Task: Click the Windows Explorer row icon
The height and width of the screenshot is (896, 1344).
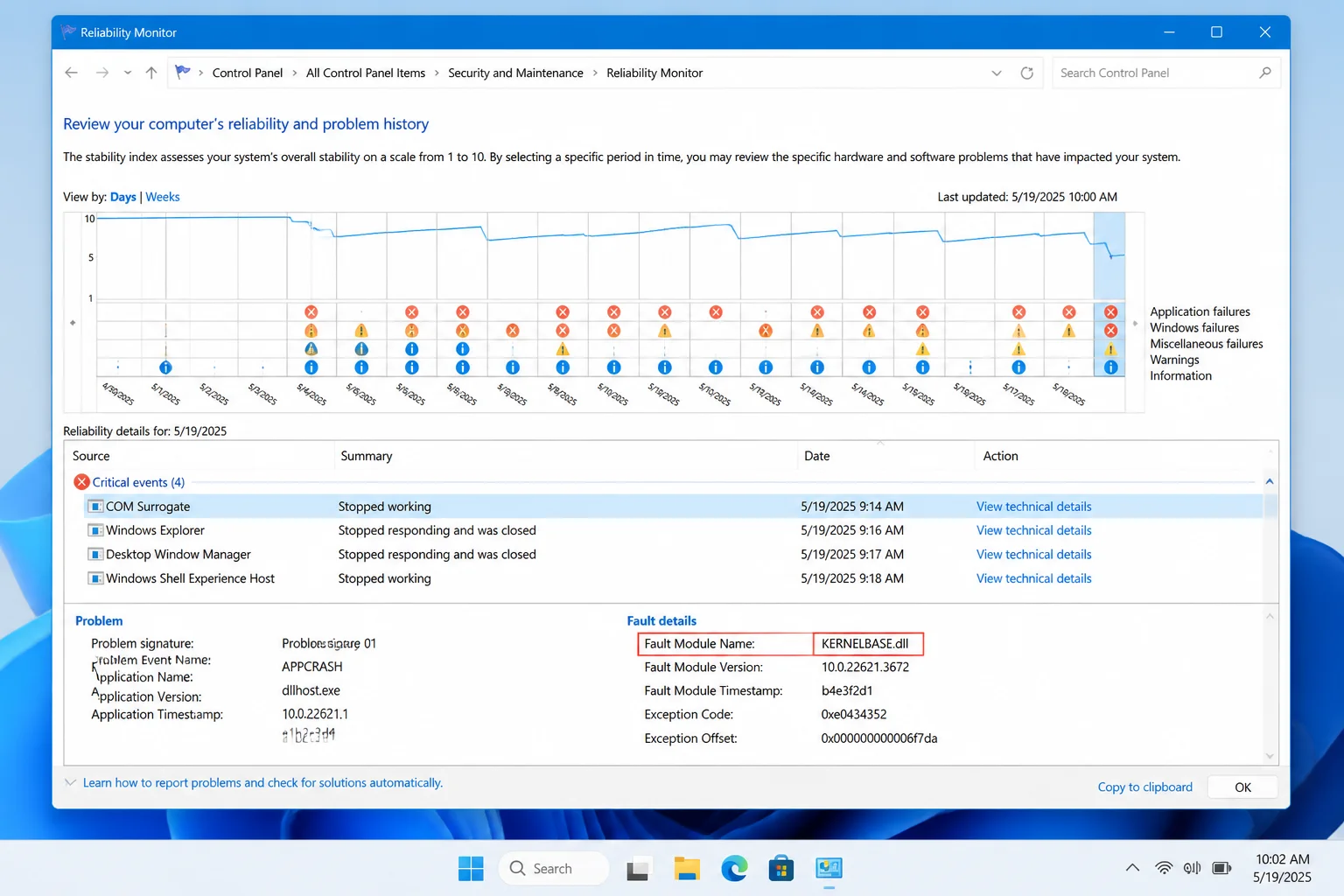Action: pyautogui.click(x=95, y=530)
